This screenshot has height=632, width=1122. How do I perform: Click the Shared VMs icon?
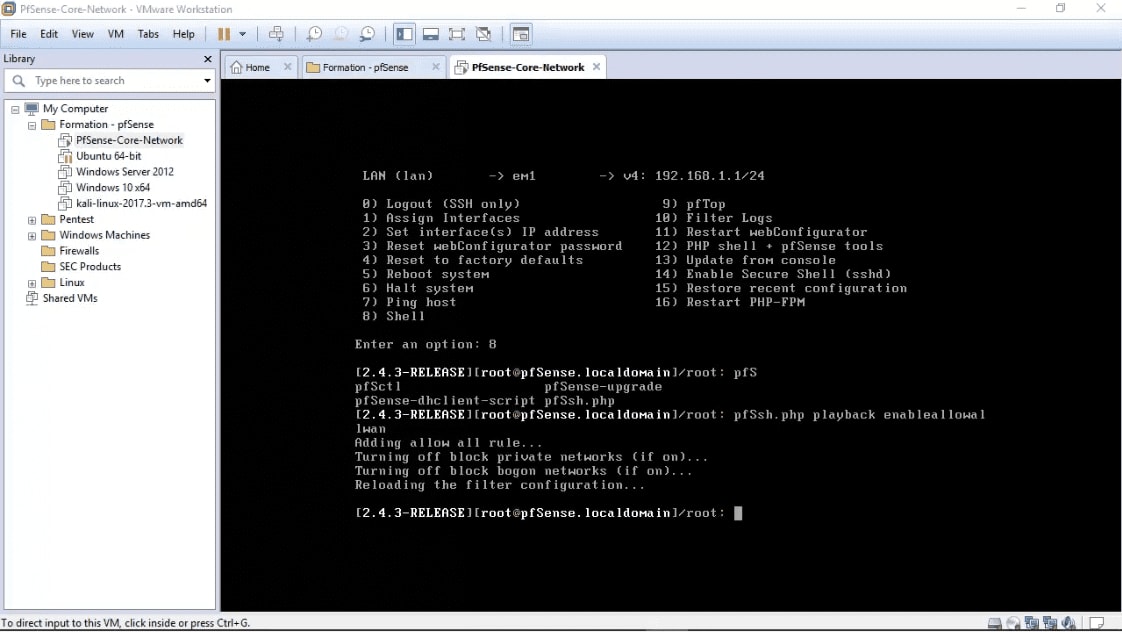(32, 298)
